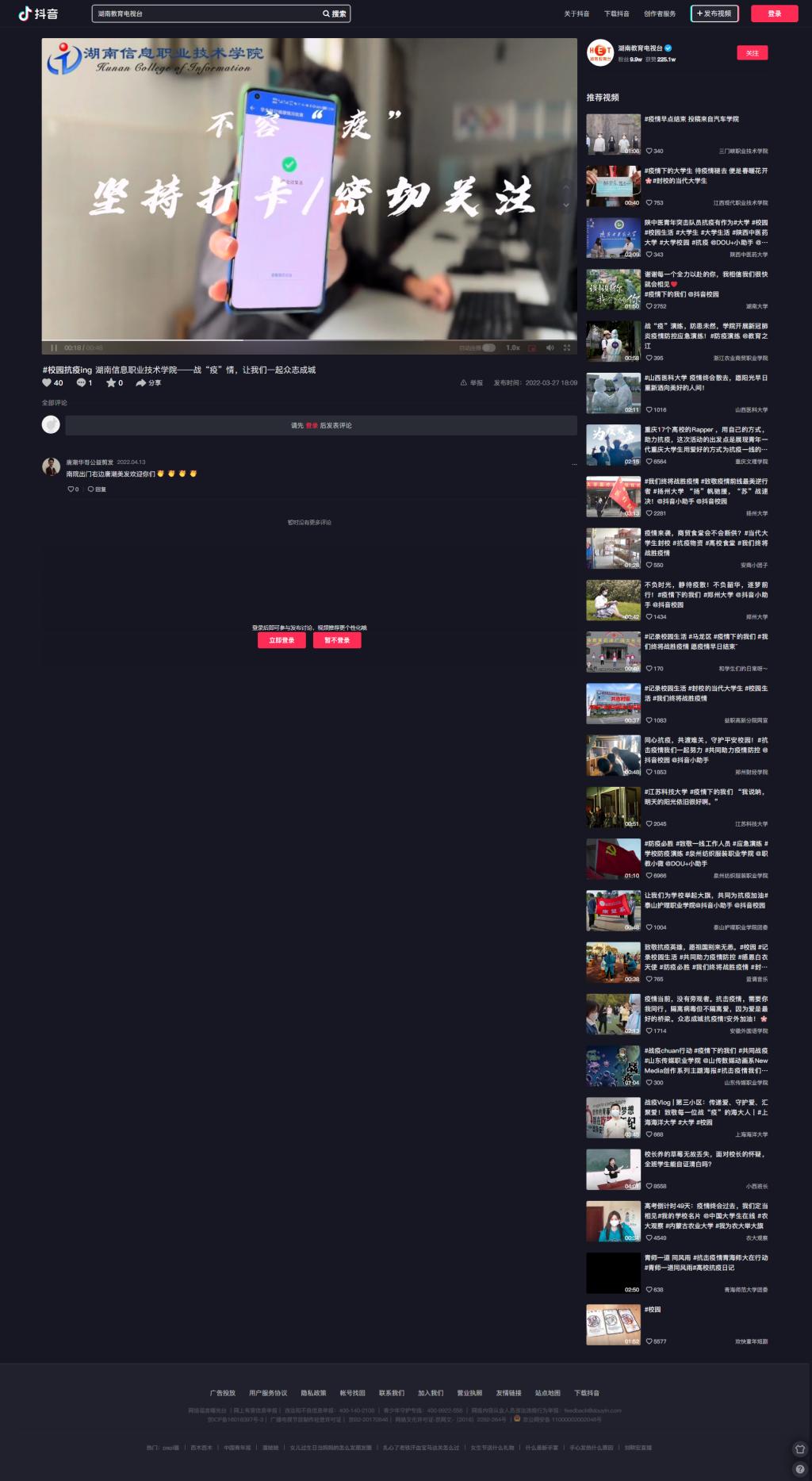The width and height of the screenshot is (812, 1481).
Task: Click the report (举报) warning icon
Action: click(464, 382)
